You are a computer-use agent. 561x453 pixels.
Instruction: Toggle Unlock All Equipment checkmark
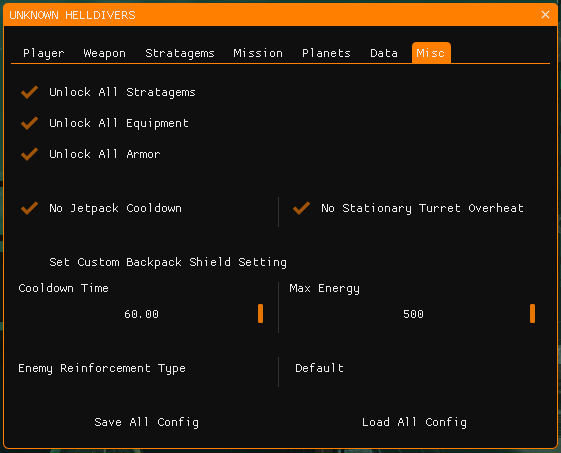tap(29, 123)
